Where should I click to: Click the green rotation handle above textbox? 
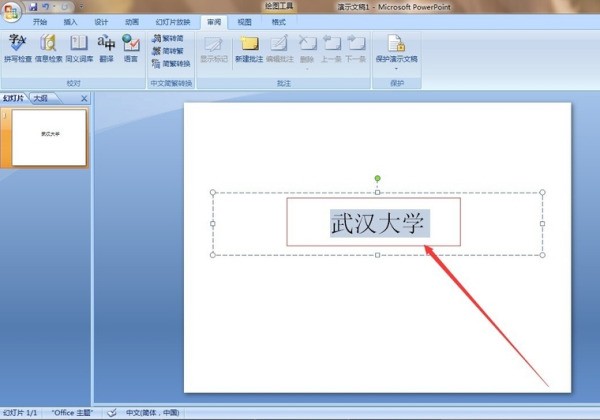tap(377, 178)
